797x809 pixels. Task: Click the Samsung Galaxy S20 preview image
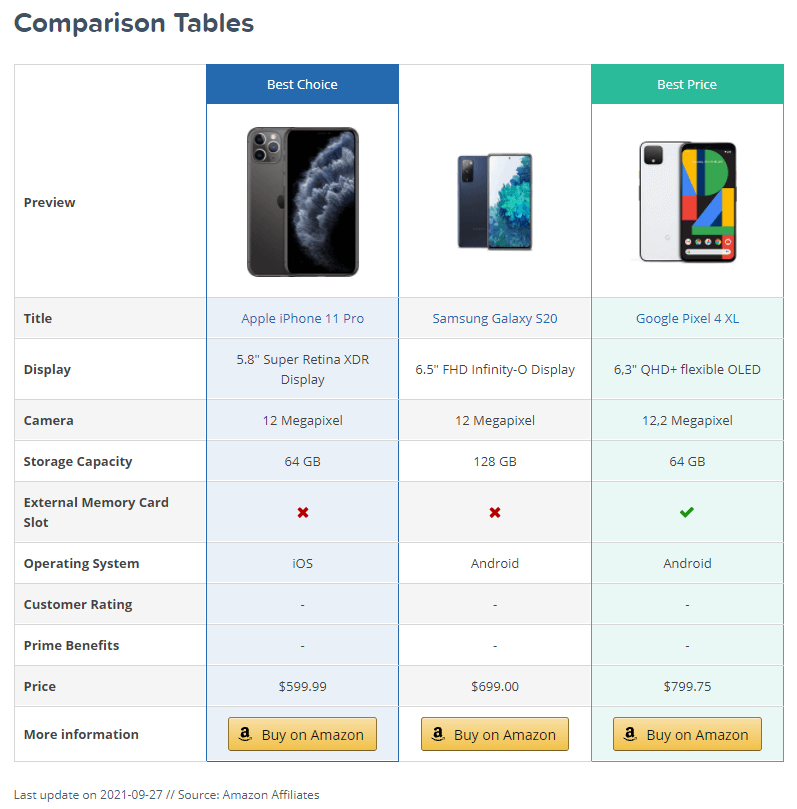pyautogui.click(x=494, y=200)
